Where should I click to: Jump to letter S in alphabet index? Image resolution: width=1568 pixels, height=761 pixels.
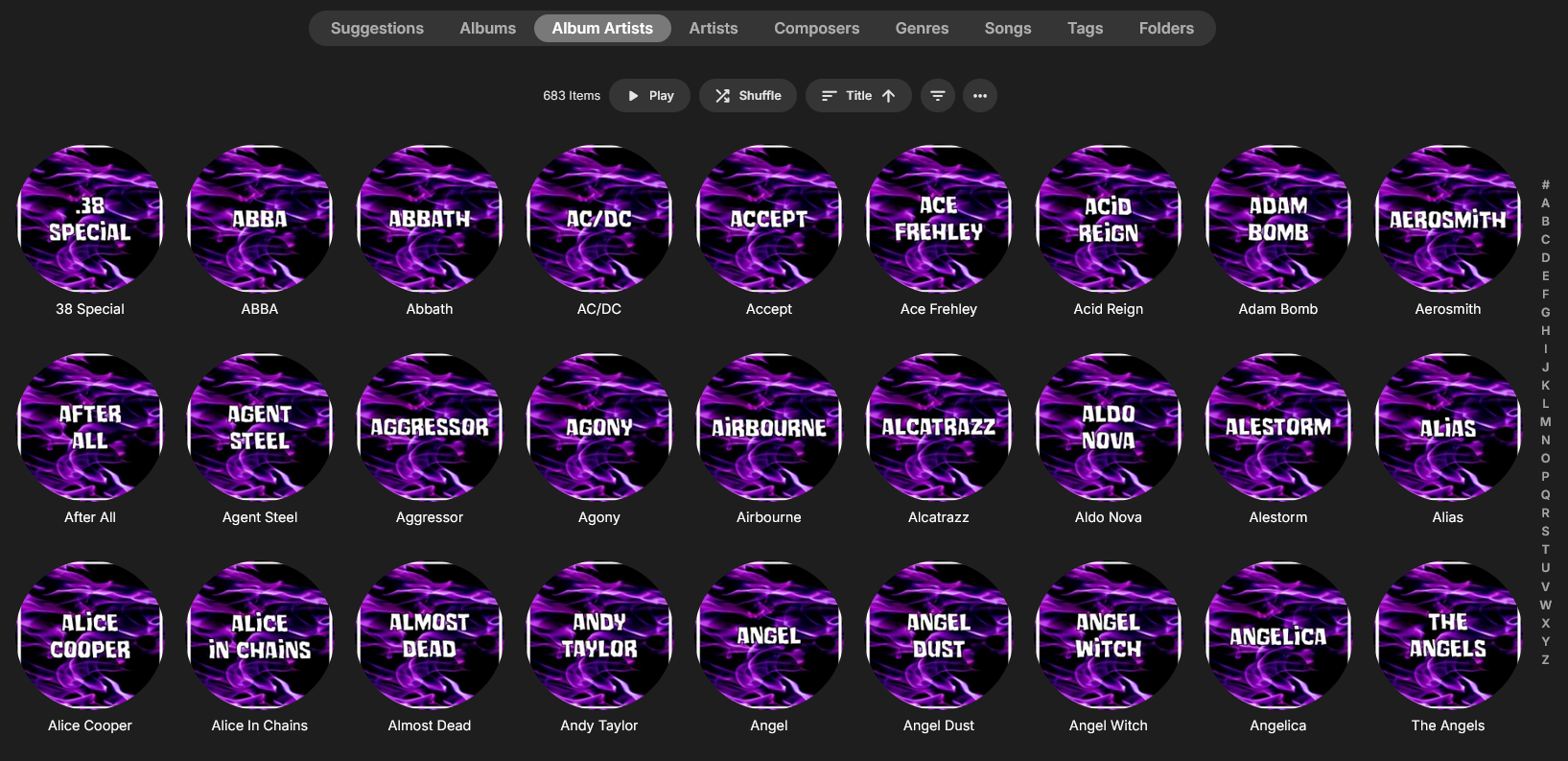[x=1545, y=532]
